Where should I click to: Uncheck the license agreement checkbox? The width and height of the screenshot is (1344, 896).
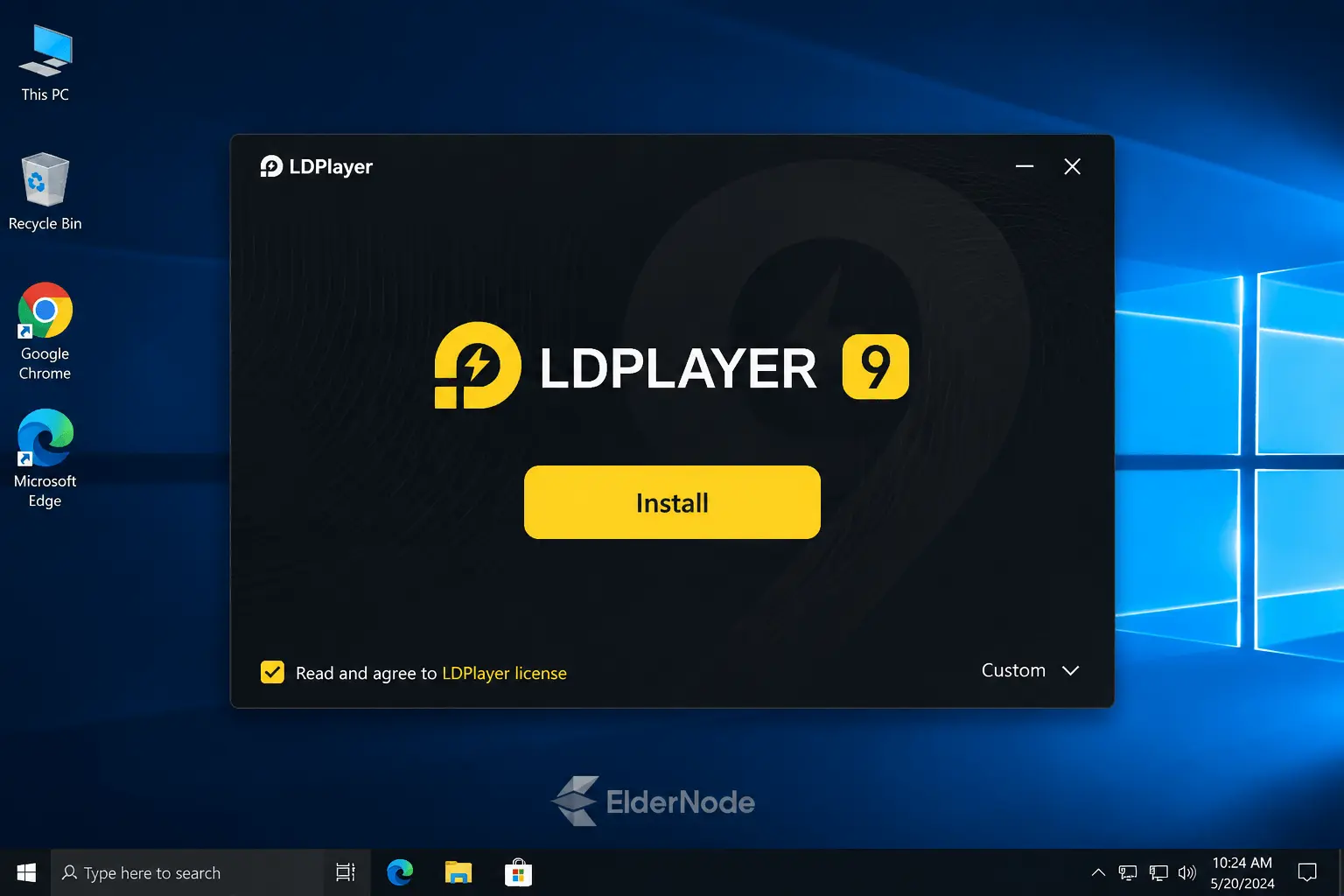tap(272, 672)
